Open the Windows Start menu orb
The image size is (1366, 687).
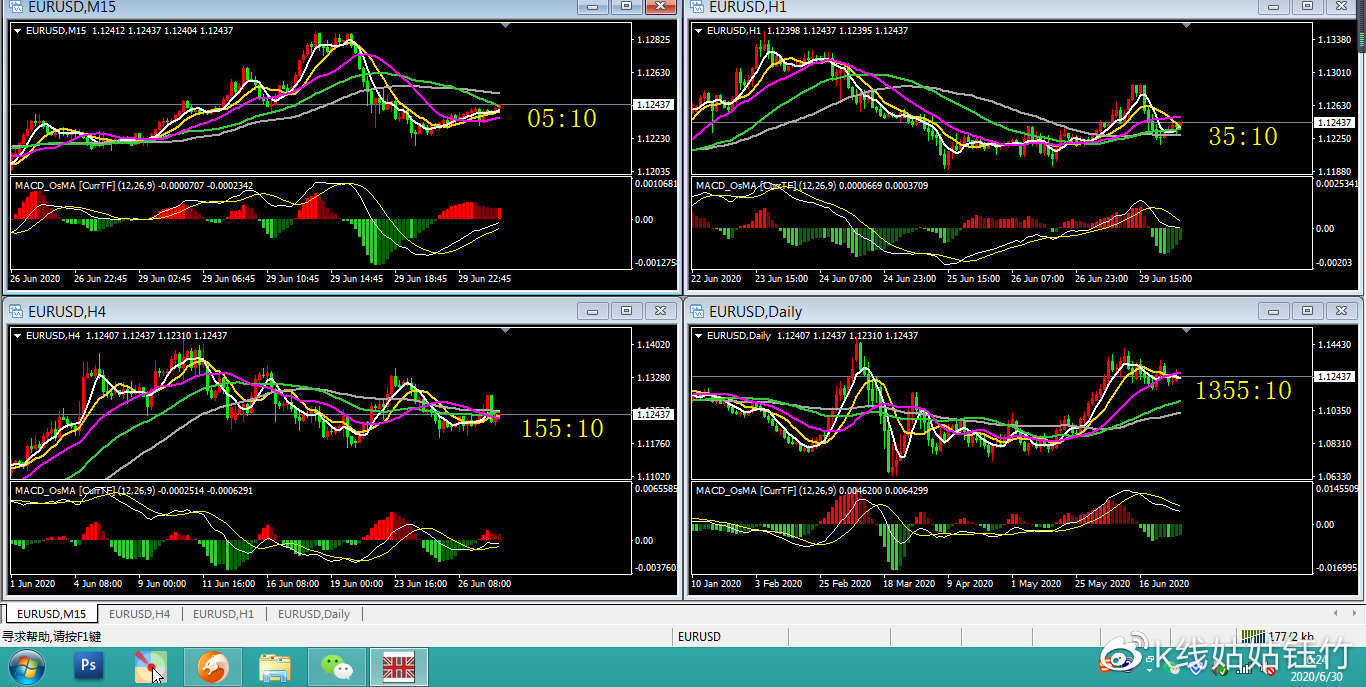pyautogui.click(x=26, y=666)
